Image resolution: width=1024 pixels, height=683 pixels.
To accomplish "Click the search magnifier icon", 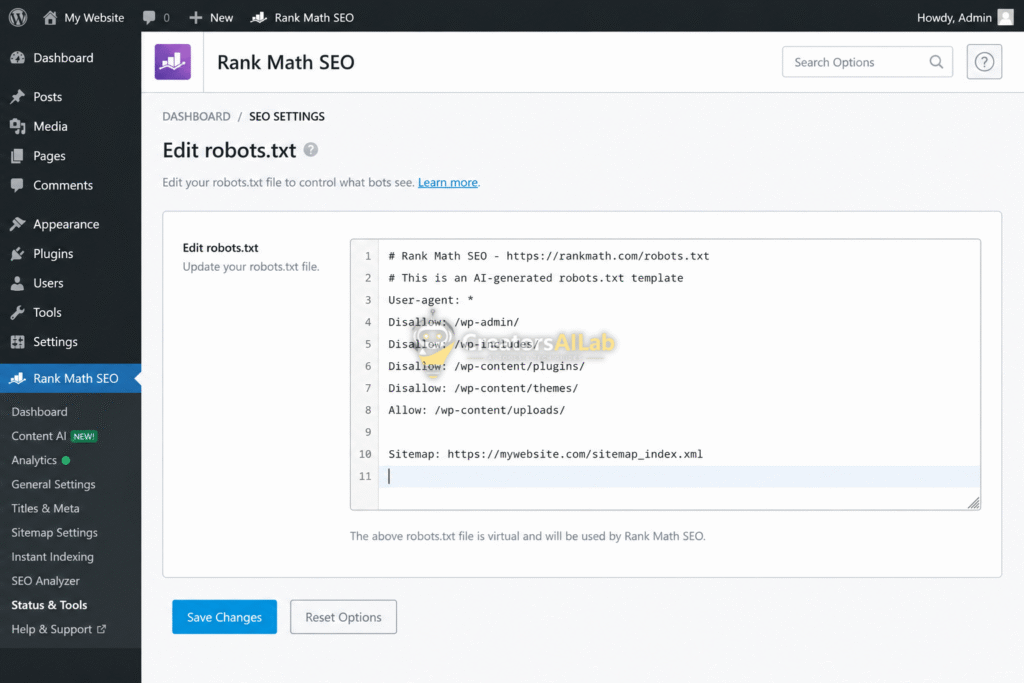I will (936, 62).
